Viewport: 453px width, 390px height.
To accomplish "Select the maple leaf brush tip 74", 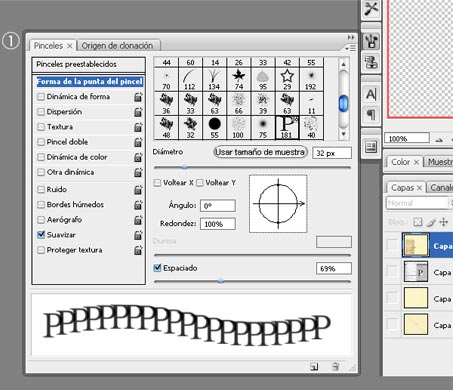I will coord(239,79).
